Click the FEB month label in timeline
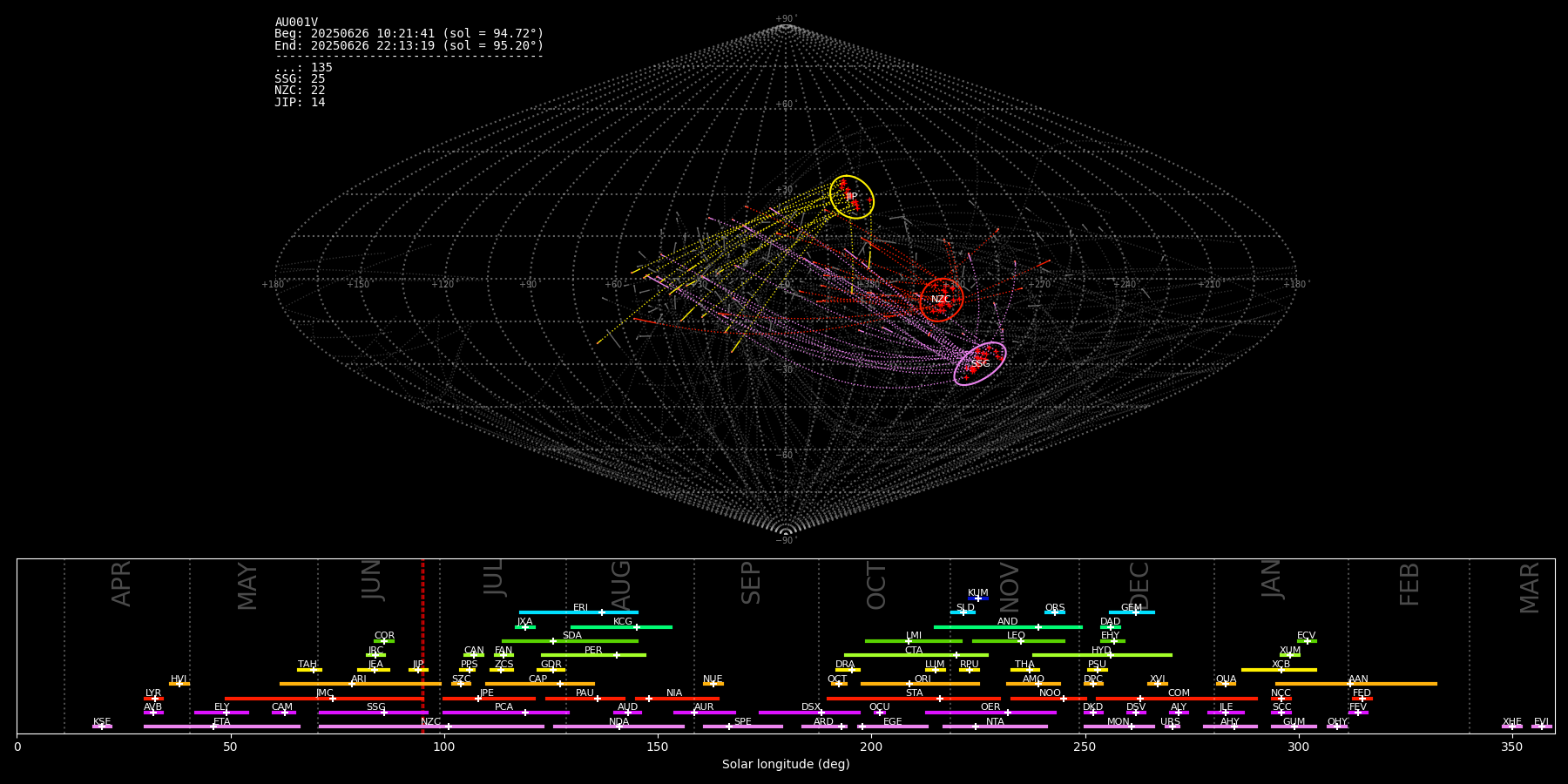The height and width of the screenshot is (784, 1568). [1409, 584]
